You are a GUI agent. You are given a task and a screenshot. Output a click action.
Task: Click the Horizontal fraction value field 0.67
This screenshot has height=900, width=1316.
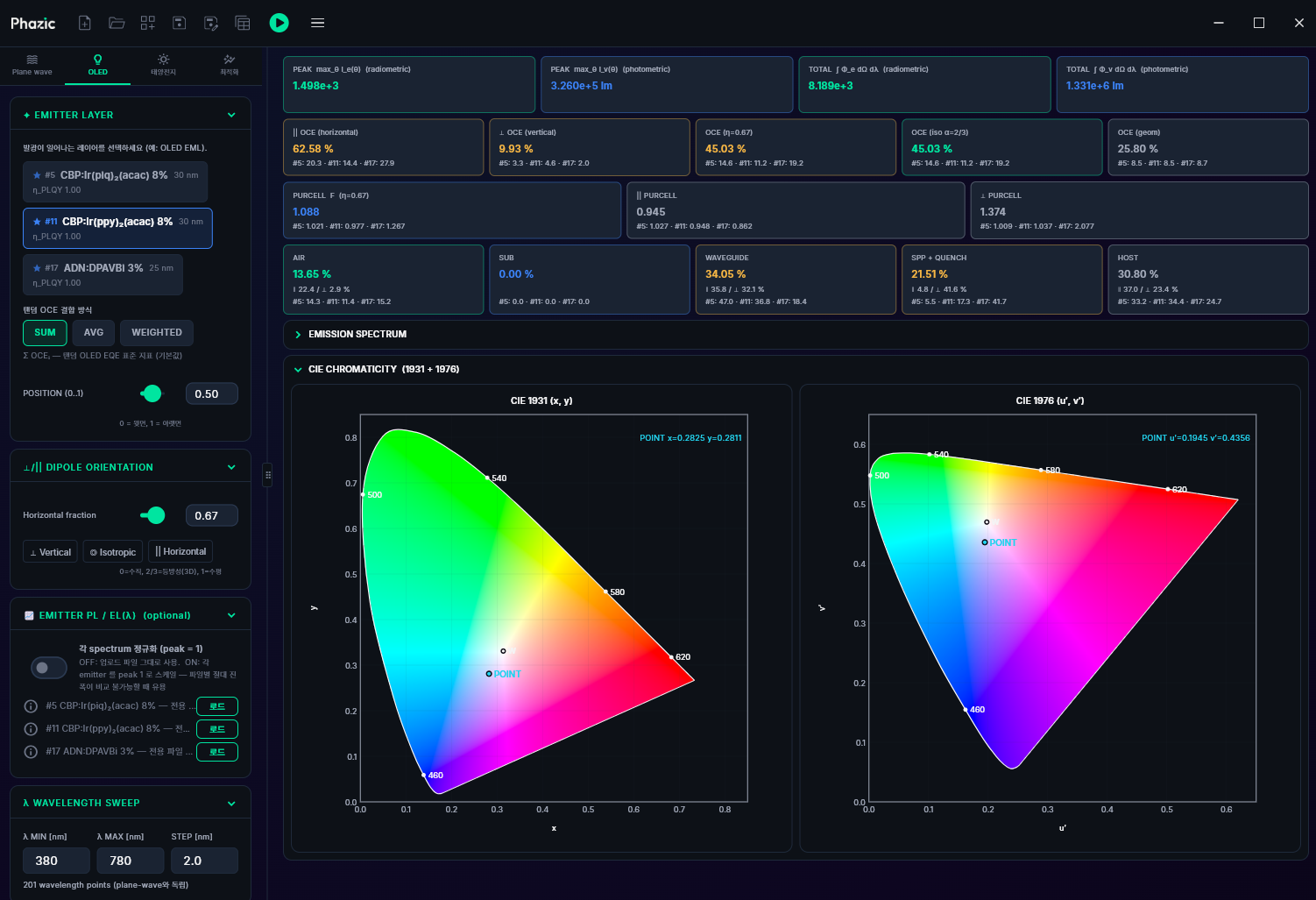pos(212,516)
